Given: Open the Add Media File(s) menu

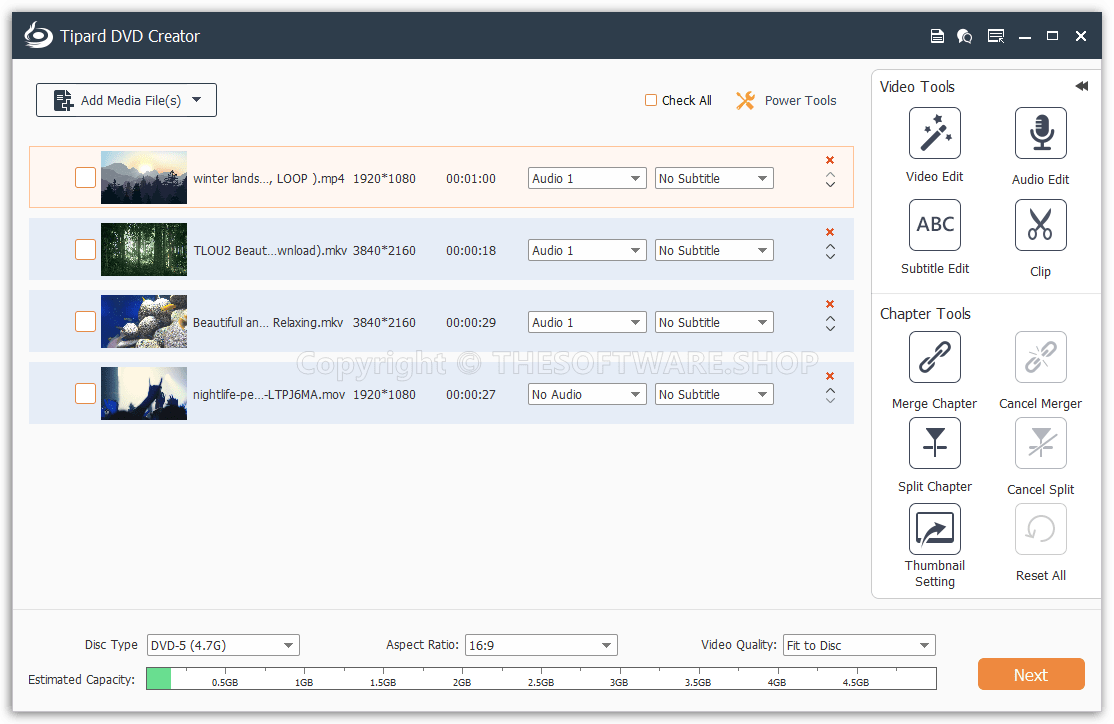Looking at the screenshot, I should (126, 100).
